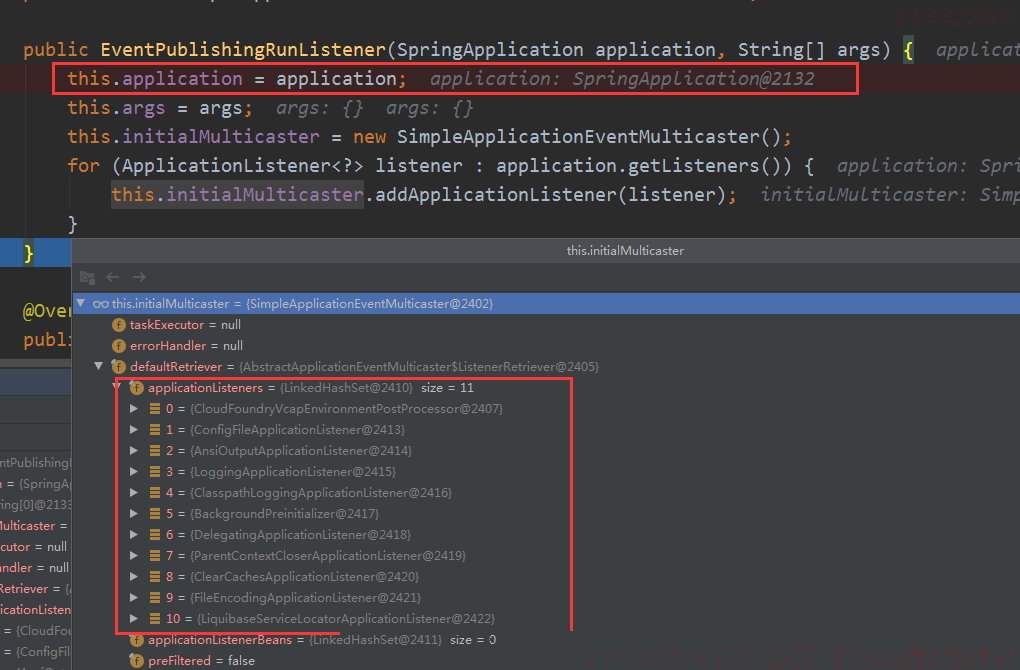Click the field icon beside taskExecutor
1020x670 pixels.
(x=118, y=325)
